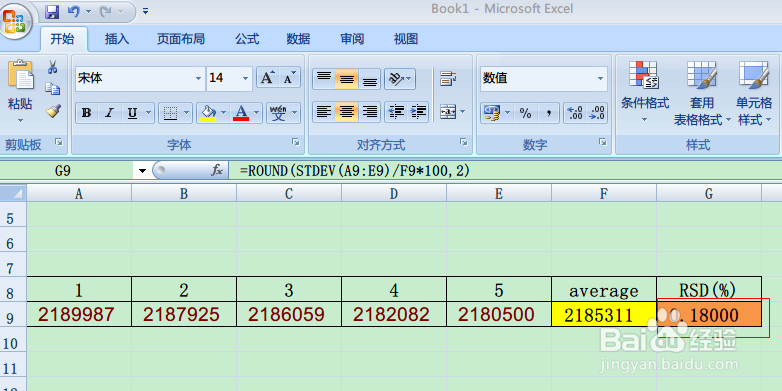Turn on wrap text
Viewport: 782px width, 391px height.
point(449,79)
